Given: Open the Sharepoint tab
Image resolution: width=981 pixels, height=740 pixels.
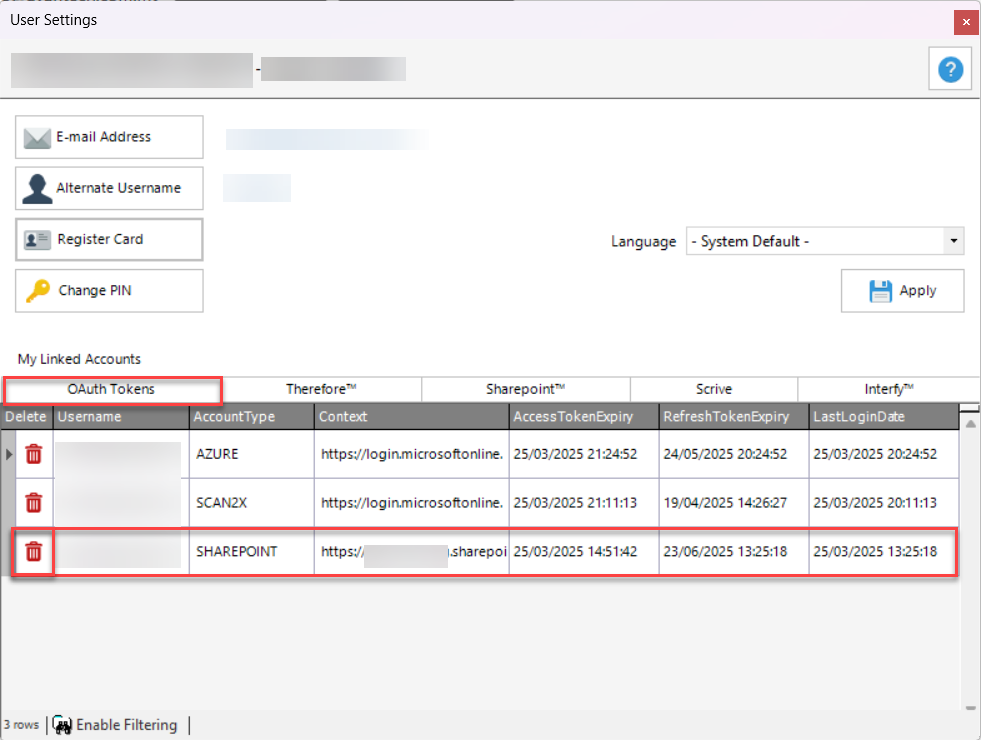Looking at the screenshot, I should [525, 389].
